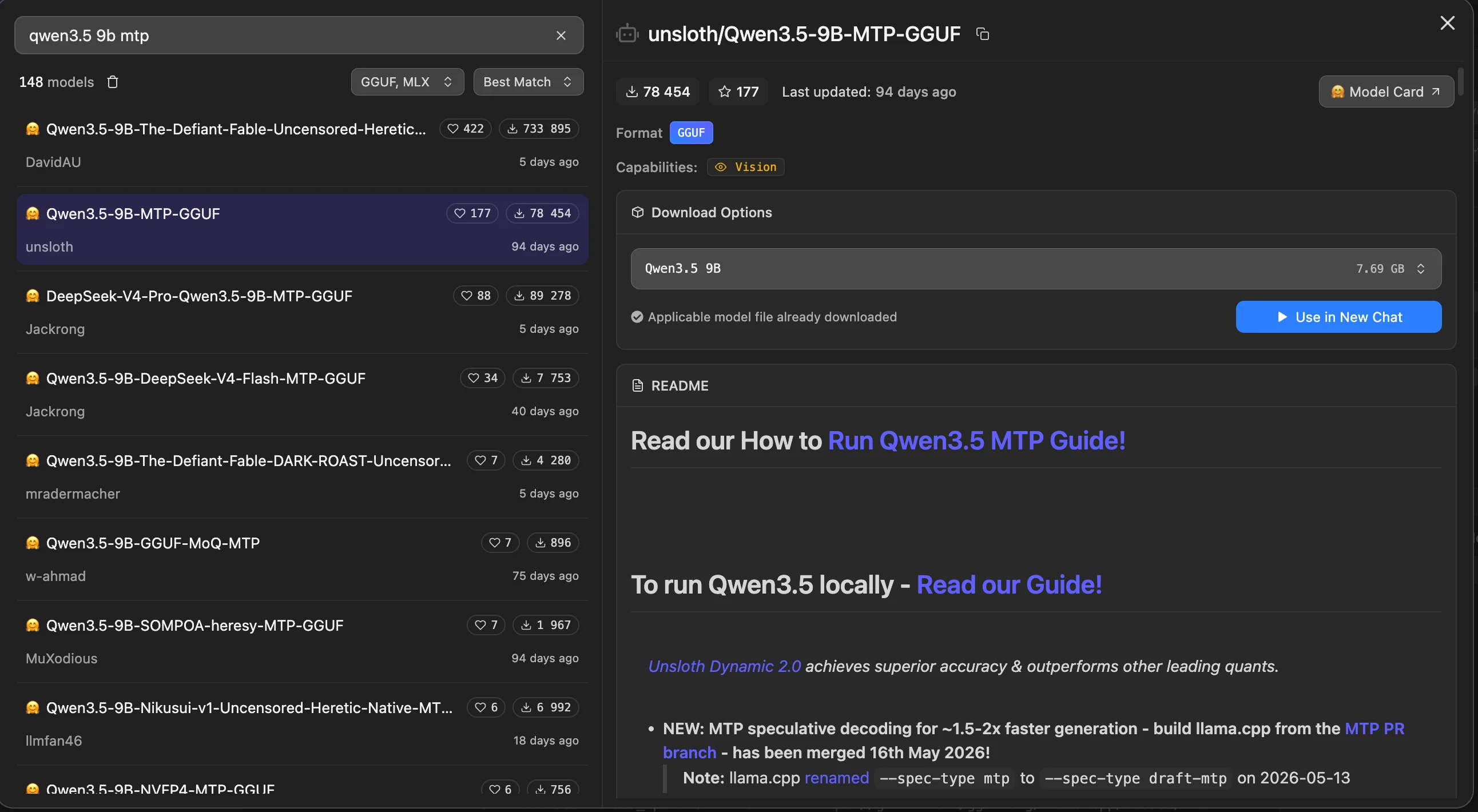
Task: Click the 4 280 downloads badge
Action: click(546, 460)
